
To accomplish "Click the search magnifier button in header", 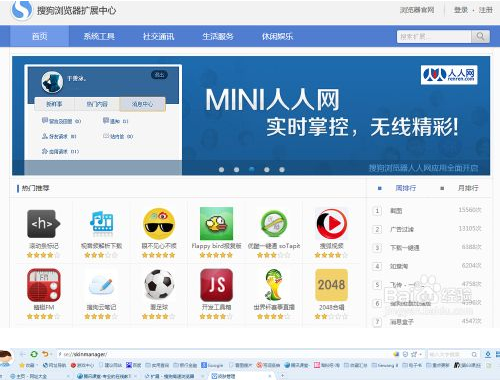I will [x=480, y=36].
